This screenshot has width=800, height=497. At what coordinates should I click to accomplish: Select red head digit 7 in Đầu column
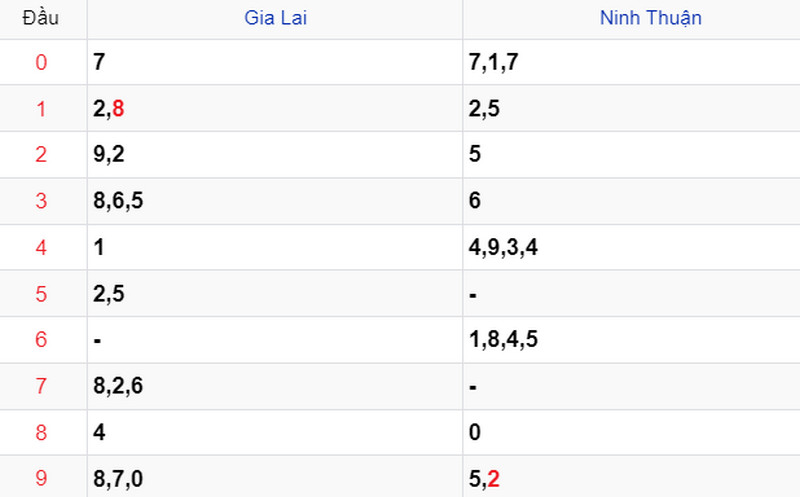tap(41, 386)
